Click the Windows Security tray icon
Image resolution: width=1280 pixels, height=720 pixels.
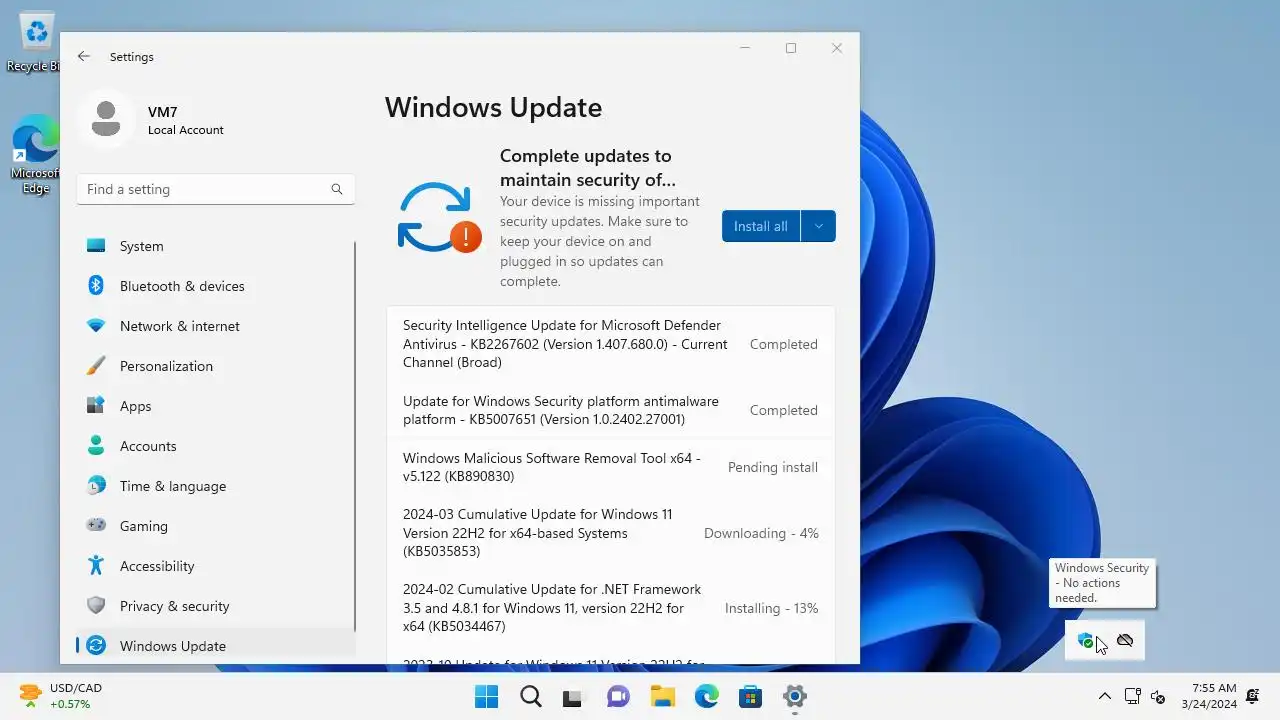[1086, 641]
